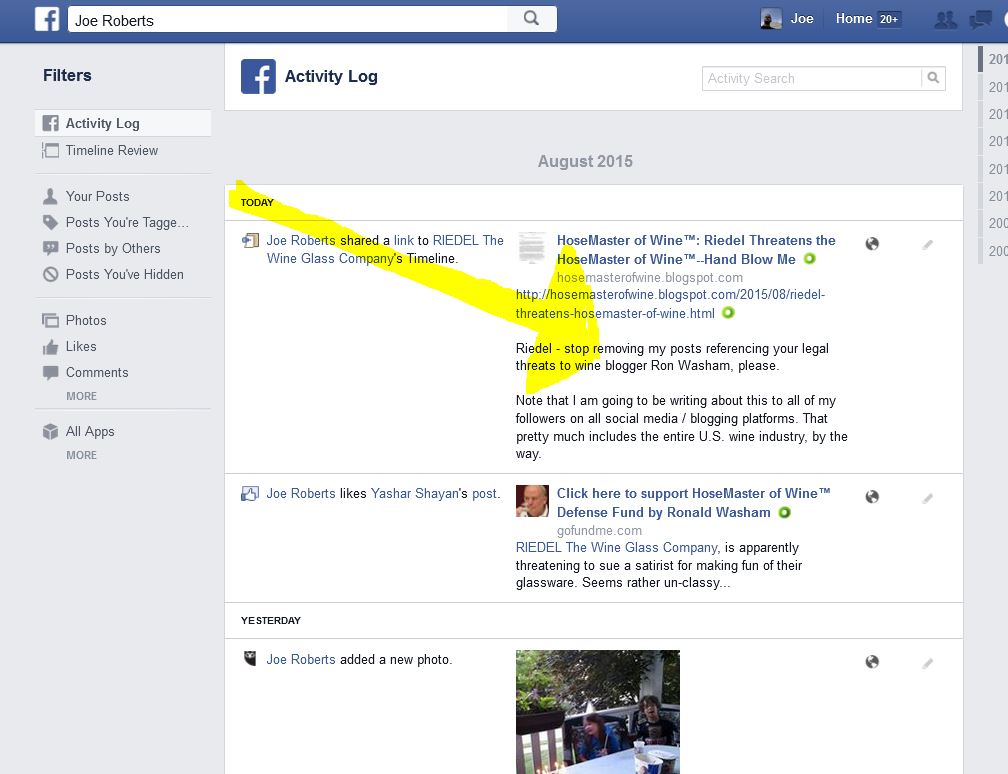Image resolution: width=1008 pixels, height=774 pixels.
Task: Go to Home in top bar
Action: (x=854, y=19)
